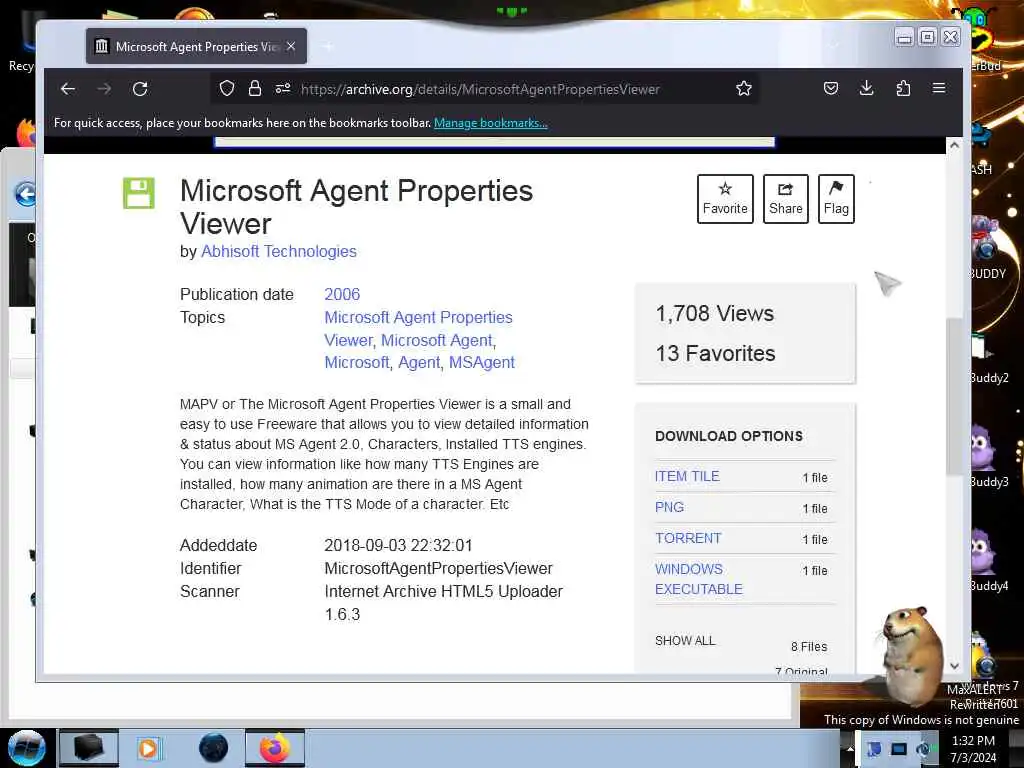1024x768 pixels.
Task: Download the ITEM TILE file
Action: click(x=687, y=476)
